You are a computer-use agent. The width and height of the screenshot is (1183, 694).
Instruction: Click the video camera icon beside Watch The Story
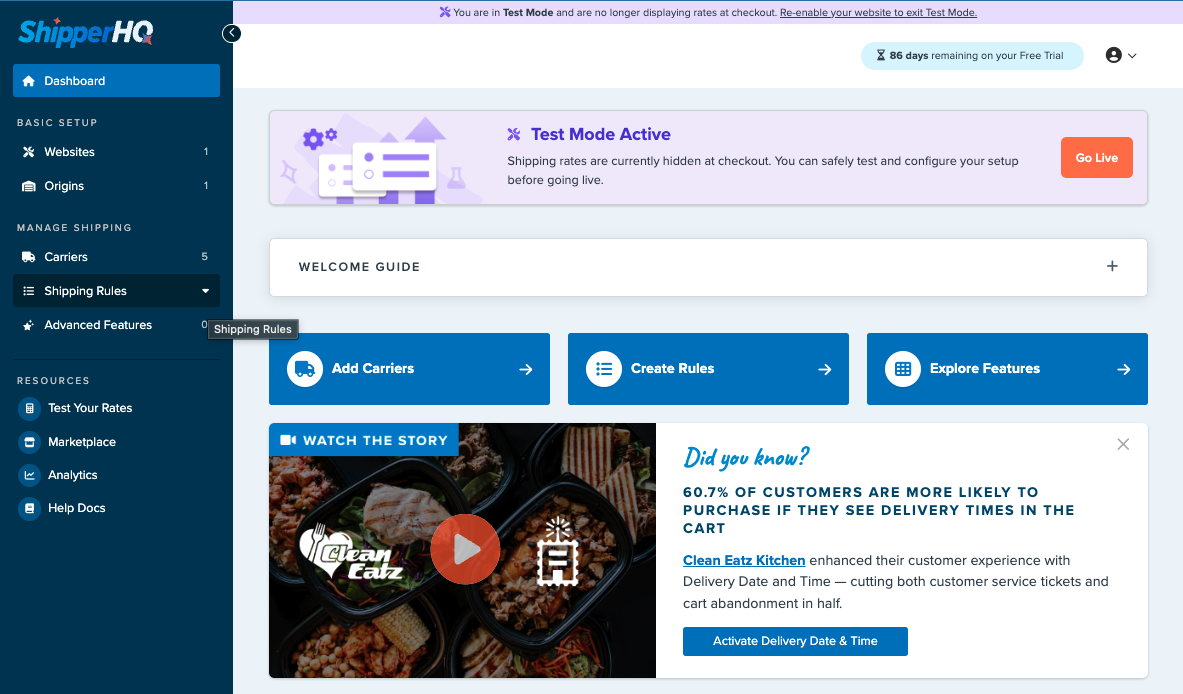point(287,440)
